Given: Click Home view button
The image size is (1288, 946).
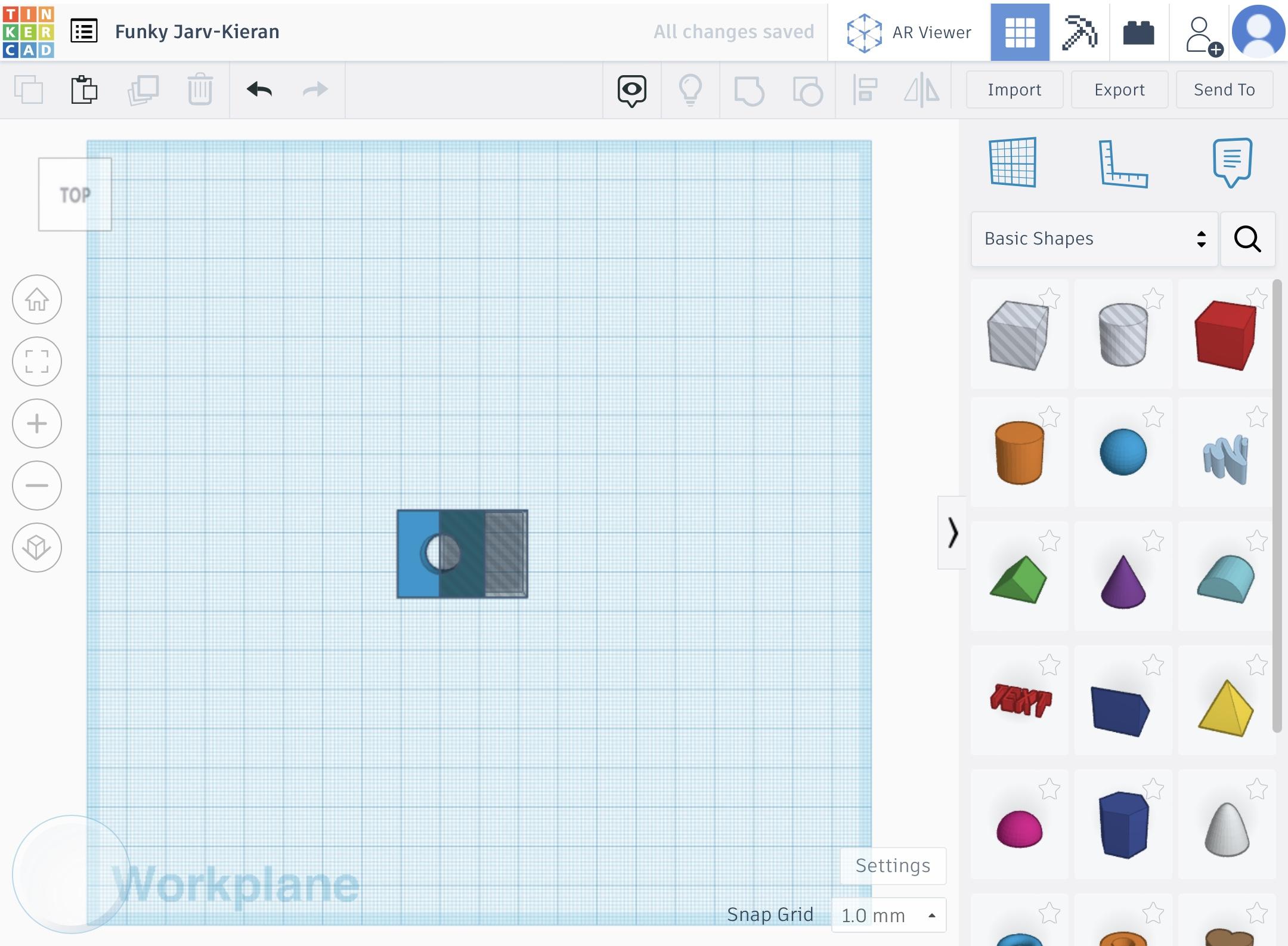Looking at the screenshot, I should (x=37, y=299).
